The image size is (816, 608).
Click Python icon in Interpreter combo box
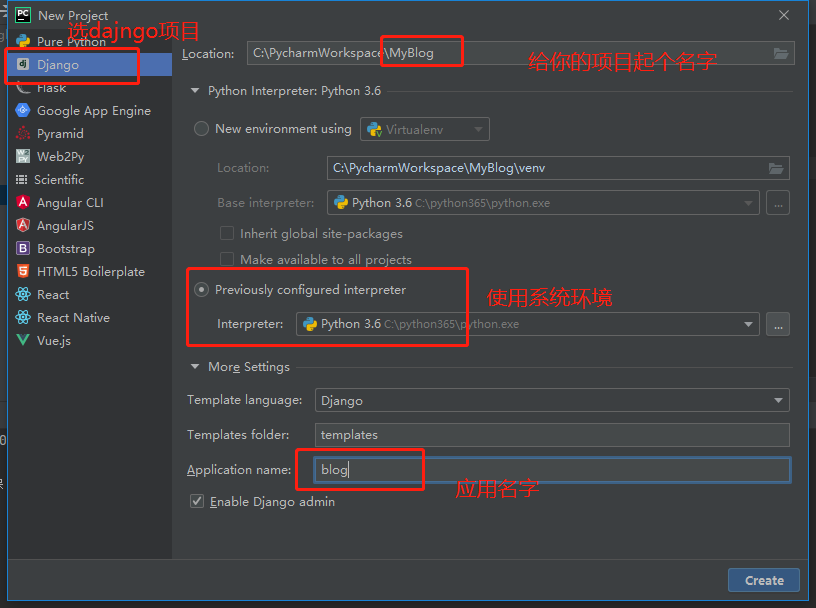click(x=310, y=324)
